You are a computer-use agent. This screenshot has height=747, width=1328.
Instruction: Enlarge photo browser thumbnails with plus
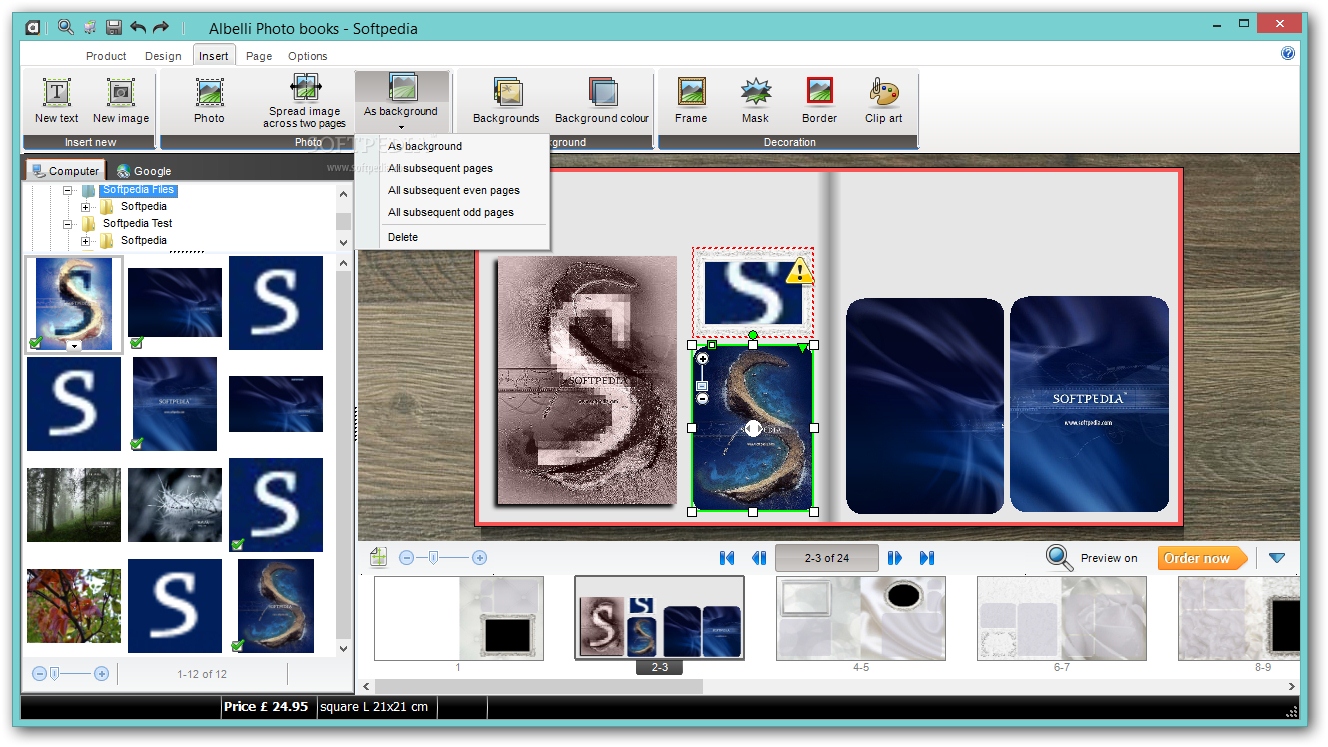pyautogui.click(x=101, y=674)
